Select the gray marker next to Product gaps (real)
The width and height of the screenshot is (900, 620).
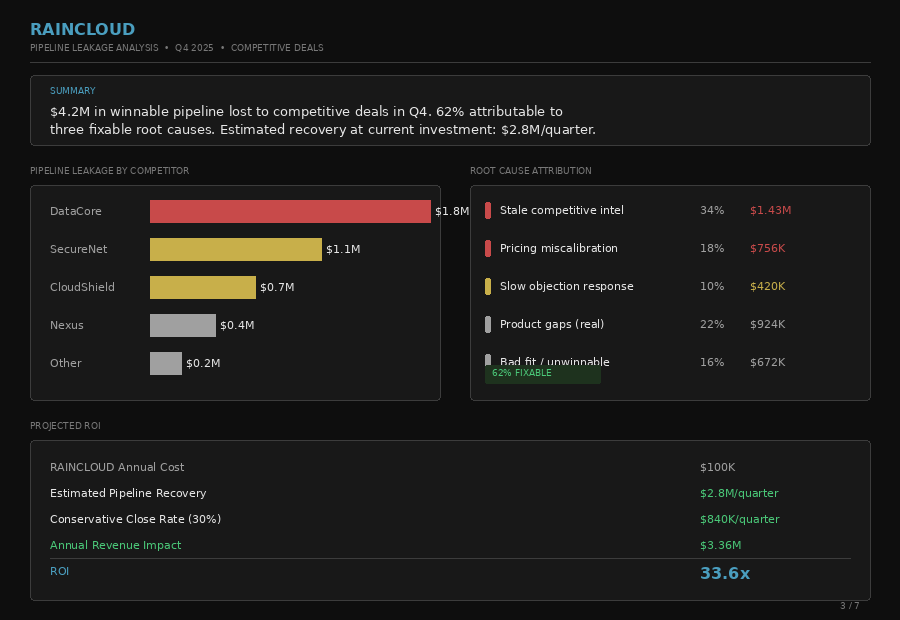[x=487, y=324]
